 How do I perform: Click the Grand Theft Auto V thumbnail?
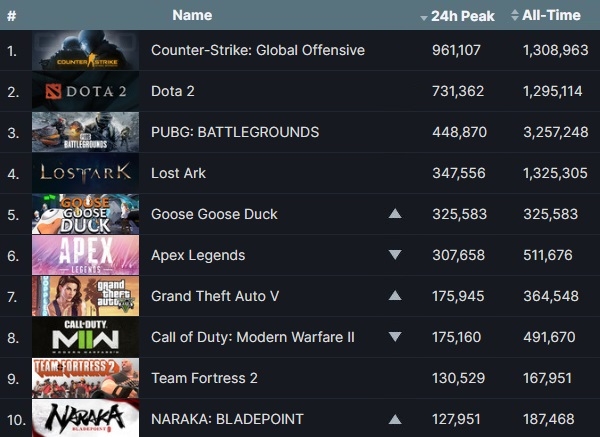point(85,296)
